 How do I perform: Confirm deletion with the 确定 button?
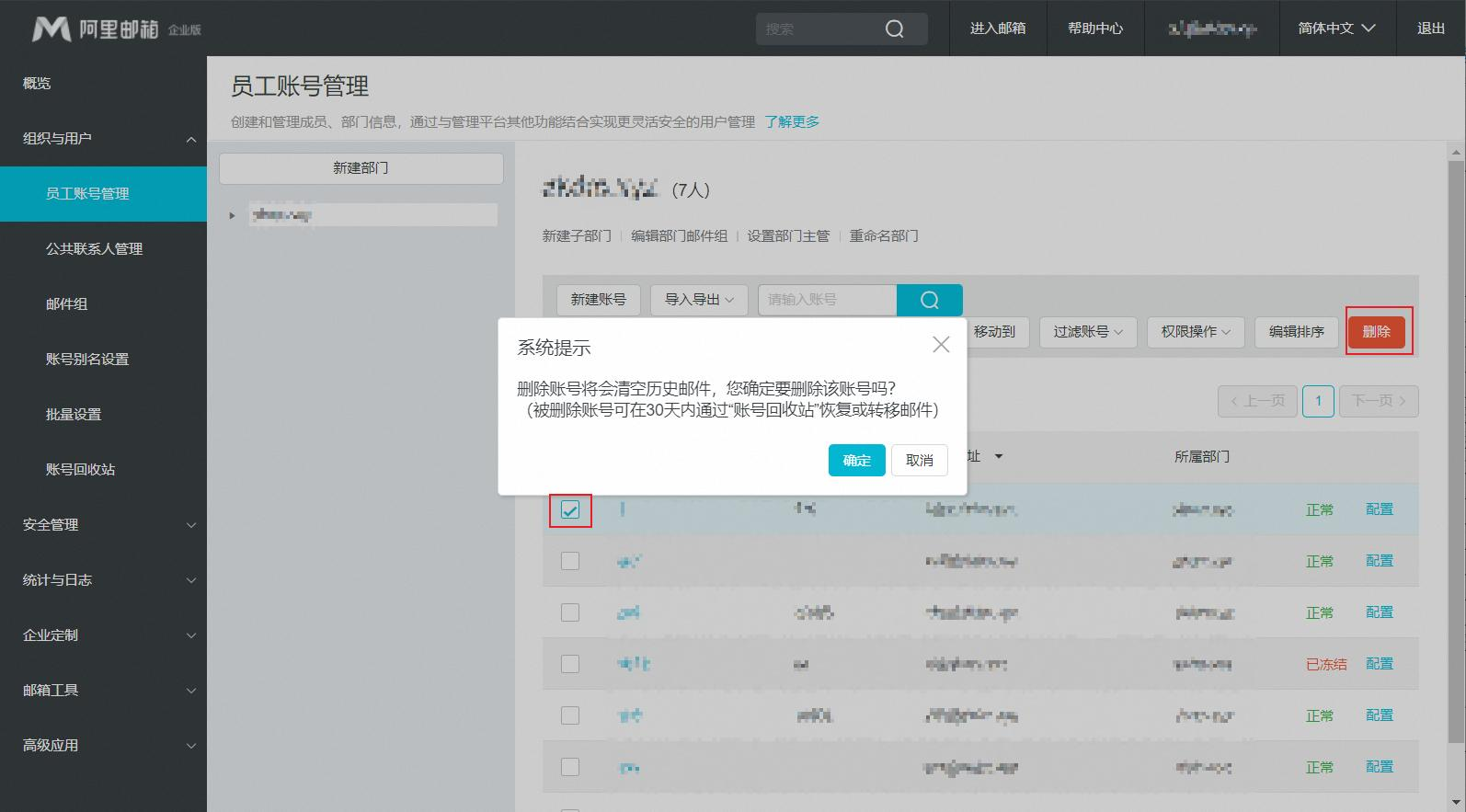pos(856,460)
